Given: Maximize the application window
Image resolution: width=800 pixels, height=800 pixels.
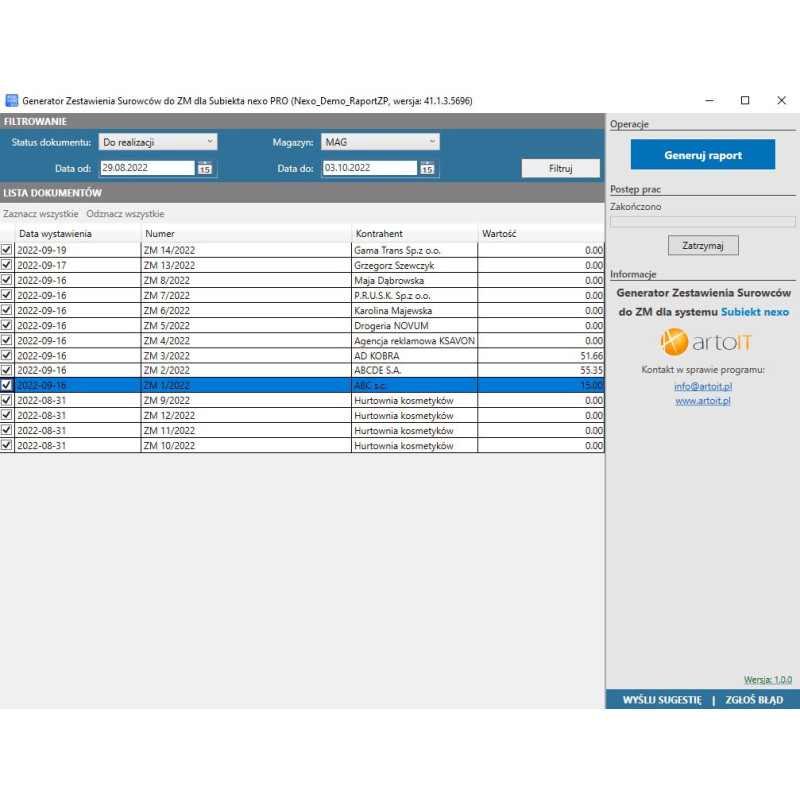Looking at the screenshot, I should (x=745, y=101).
